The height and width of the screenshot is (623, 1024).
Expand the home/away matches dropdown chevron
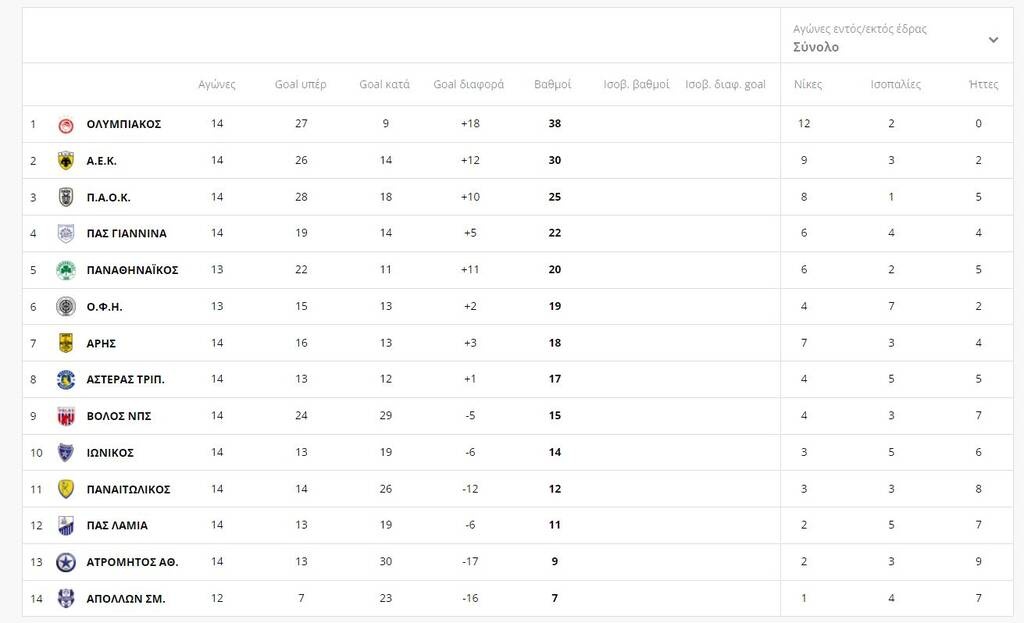993,40
